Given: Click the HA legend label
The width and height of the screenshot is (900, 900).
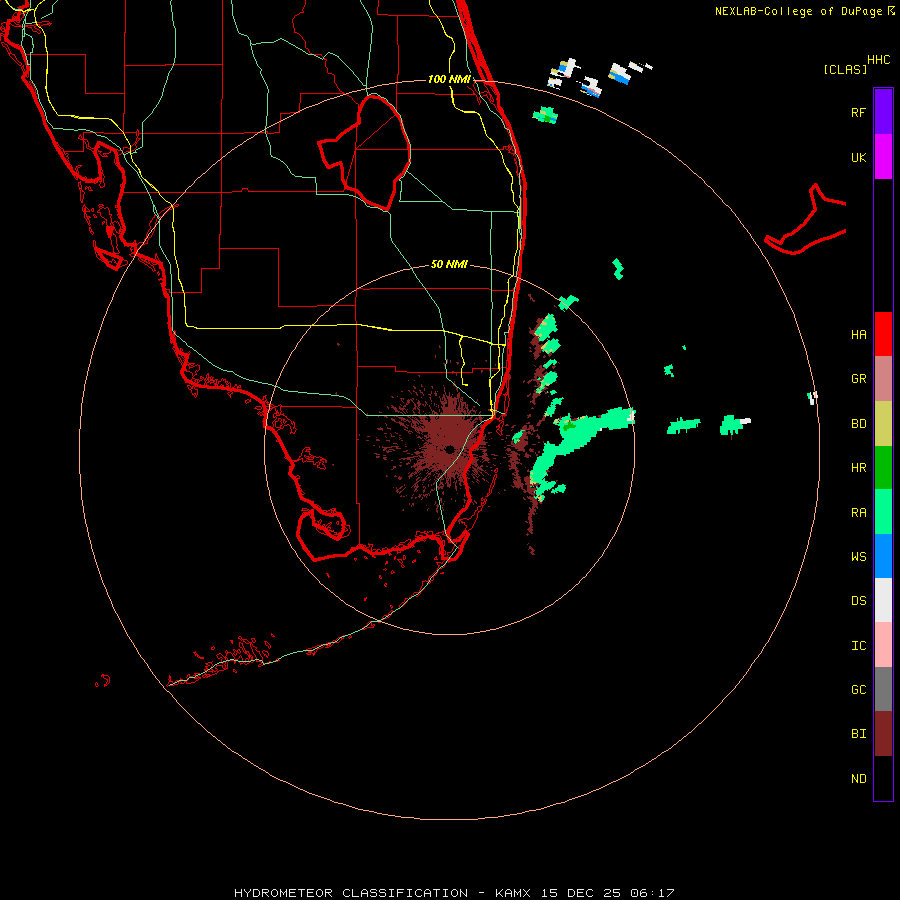Looking at the screenshot, I should pyautogui.click(x=858, y=334).
